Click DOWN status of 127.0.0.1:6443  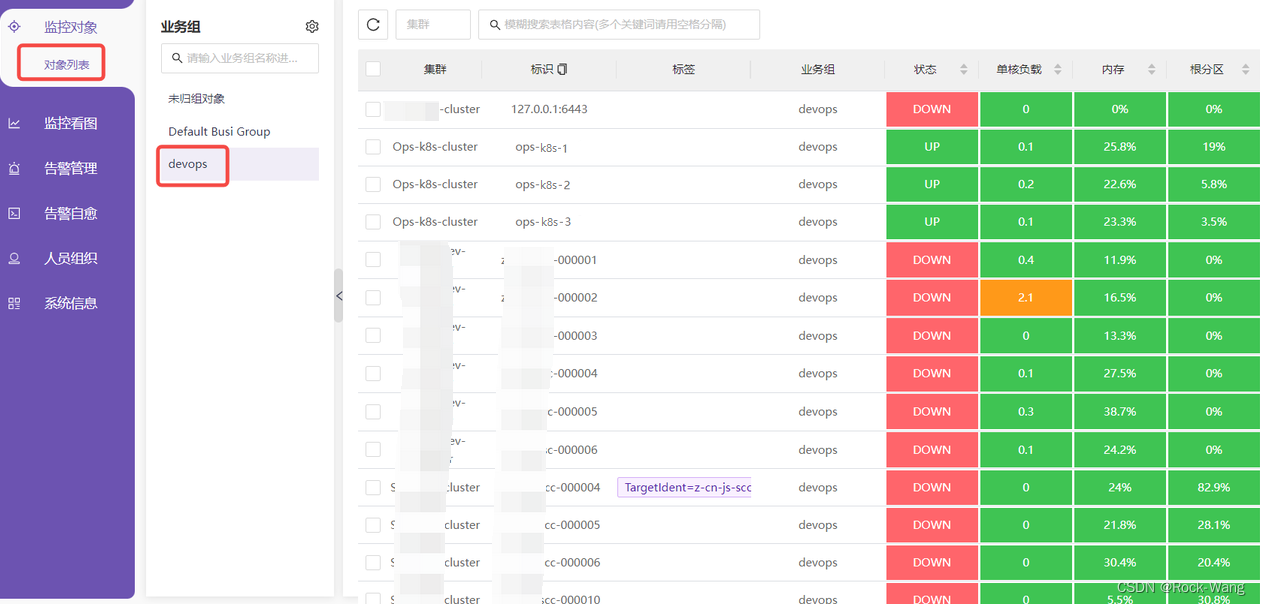pos(932,109)
